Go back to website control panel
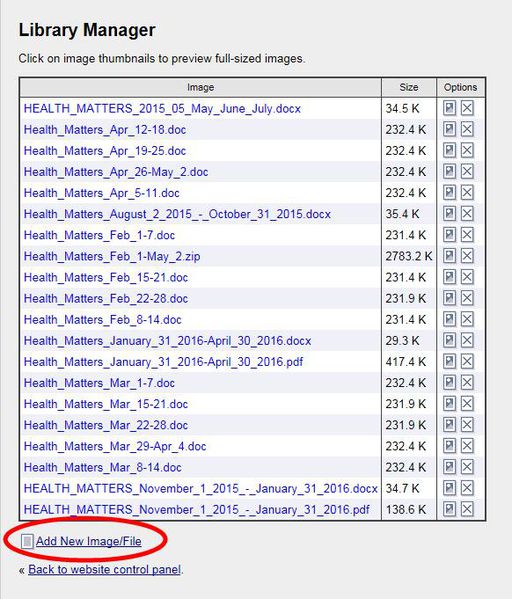Viewport: 512px width, 599px height. [104, 570]
